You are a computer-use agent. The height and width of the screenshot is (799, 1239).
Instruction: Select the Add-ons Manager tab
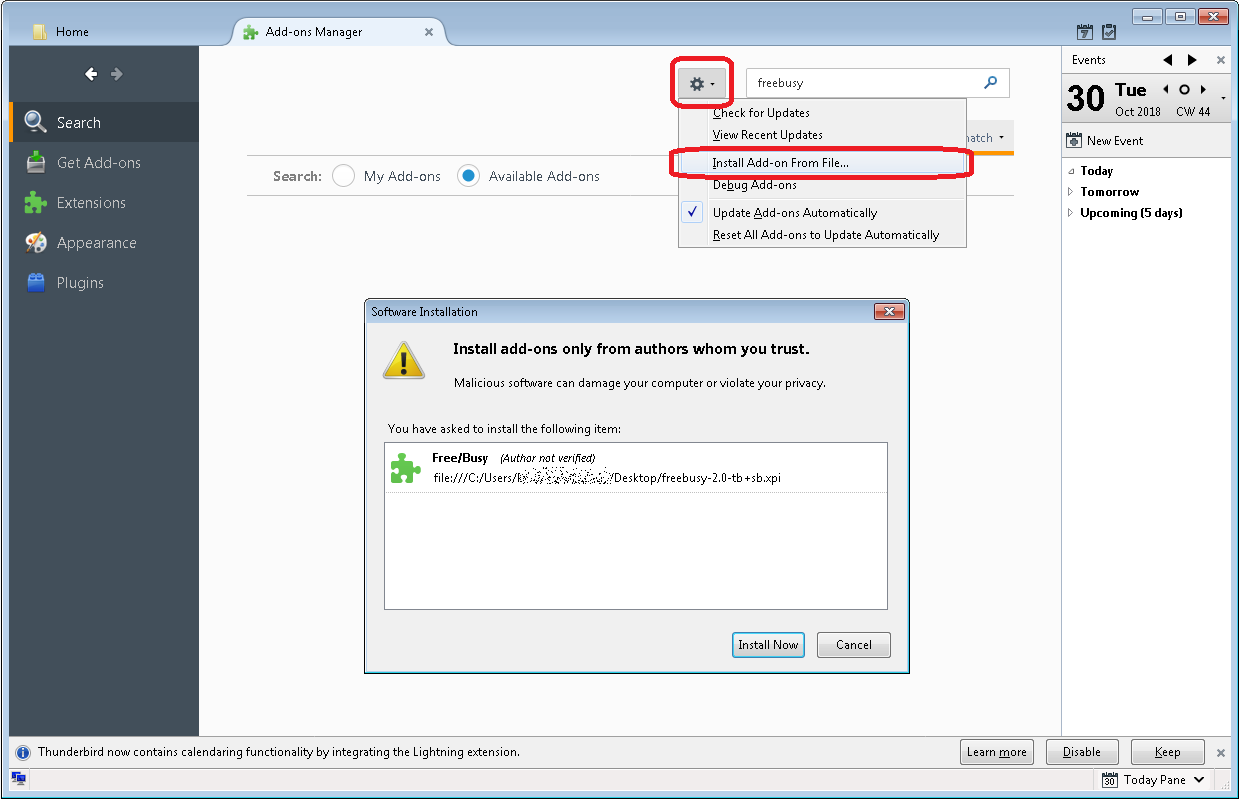pyautogui.click(x=339, y=32)
